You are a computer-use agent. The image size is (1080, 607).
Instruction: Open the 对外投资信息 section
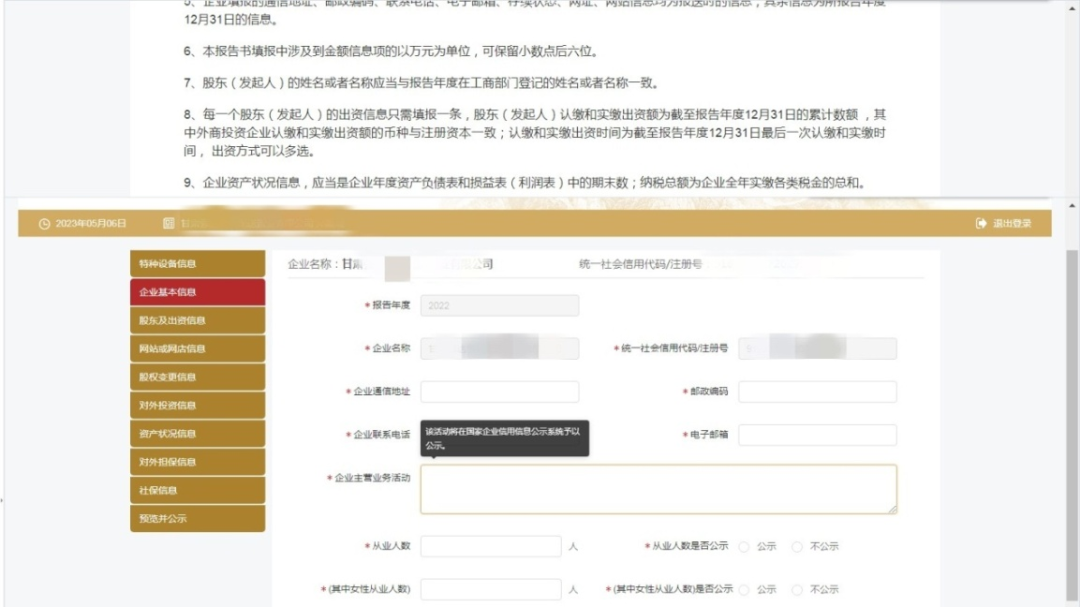tap(196, 405)
